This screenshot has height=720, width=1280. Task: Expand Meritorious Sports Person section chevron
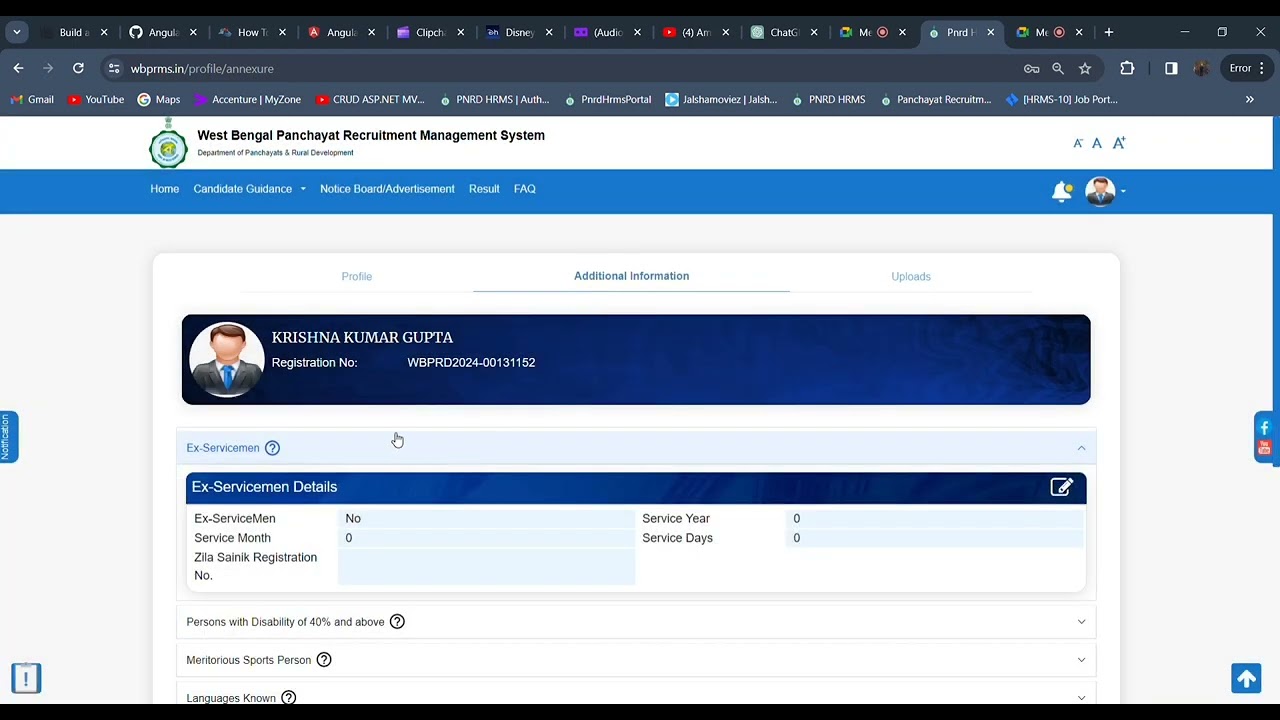1081,660
